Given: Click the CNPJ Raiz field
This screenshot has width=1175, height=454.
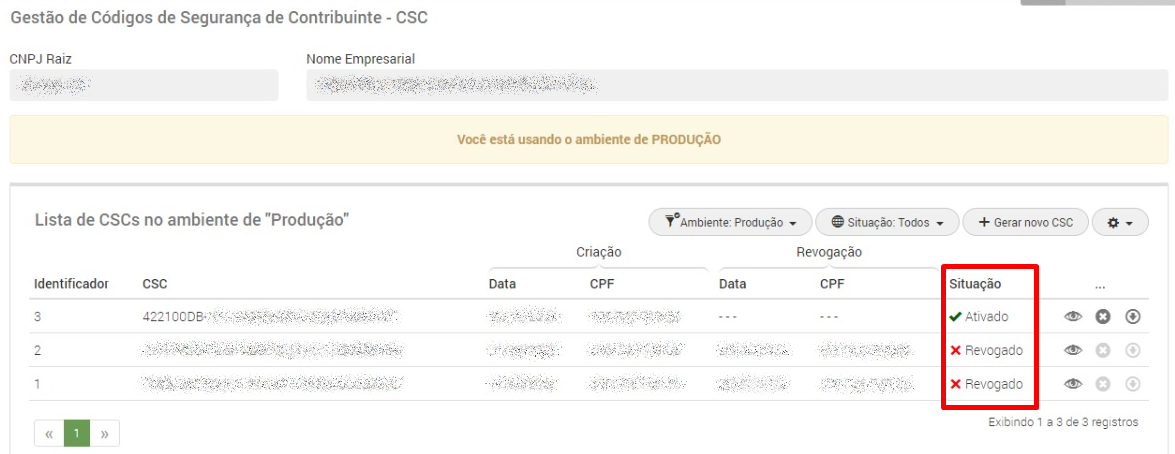Looking at the screenshot, I should [x=144, y=85].
